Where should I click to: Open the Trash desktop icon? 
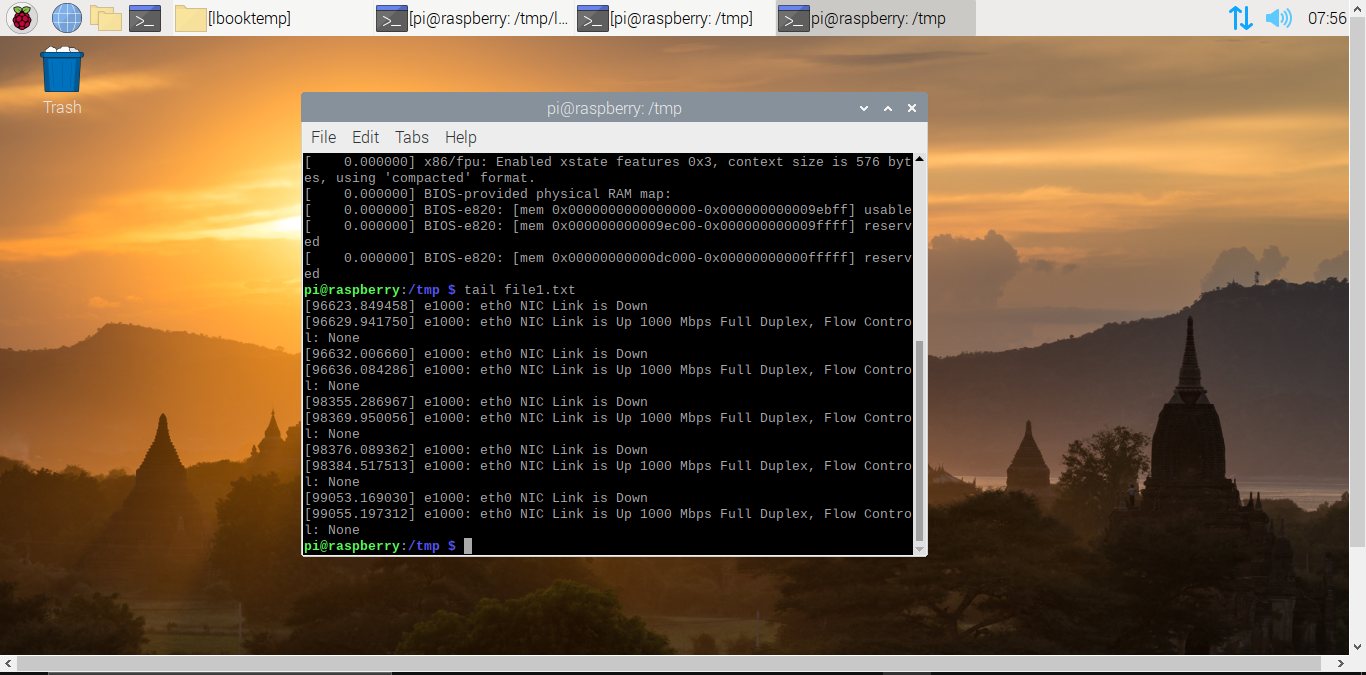(x=62, y=70)
